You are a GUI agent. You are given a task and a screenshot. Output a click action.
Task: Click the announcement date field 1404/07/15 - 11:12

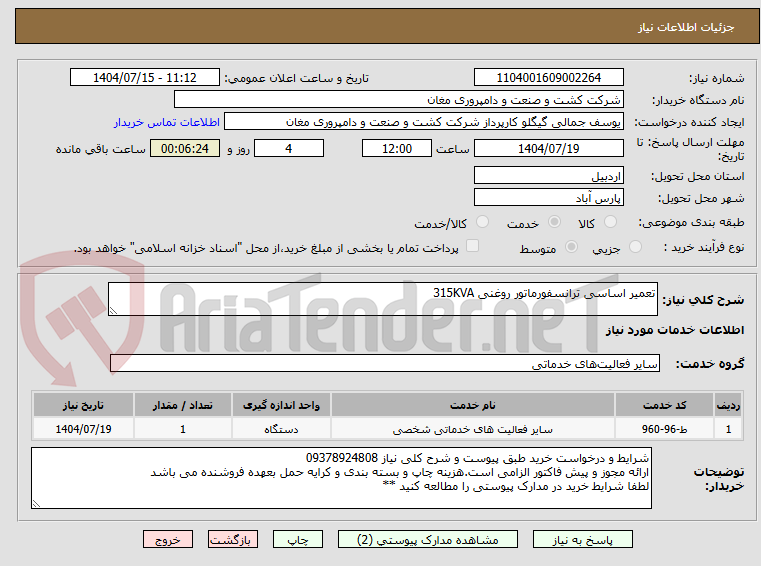click(145, 78)
